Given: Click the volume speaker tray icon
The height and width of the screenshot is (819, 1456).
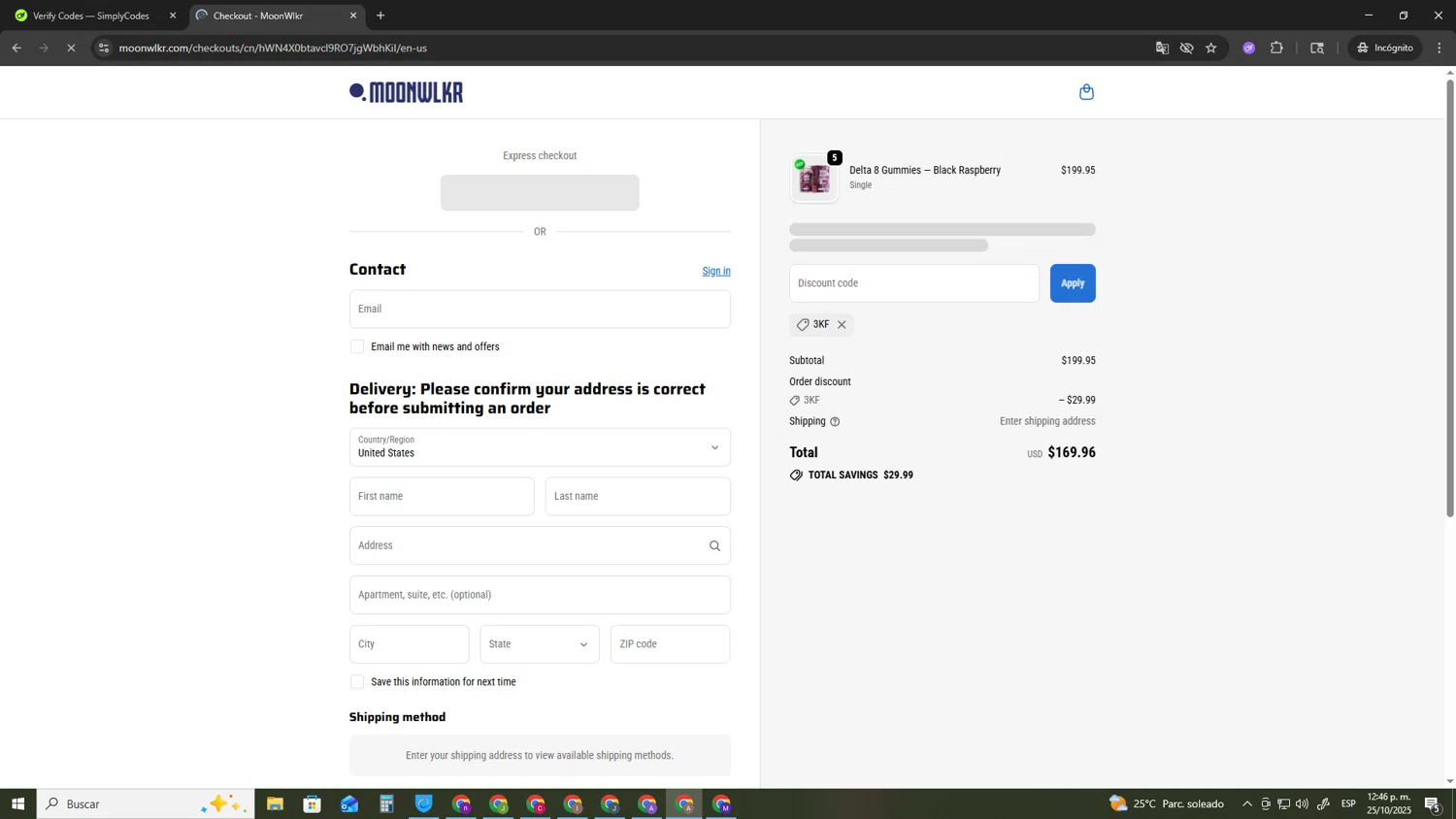Looking at the screenshot, I should coord(1302,803).
